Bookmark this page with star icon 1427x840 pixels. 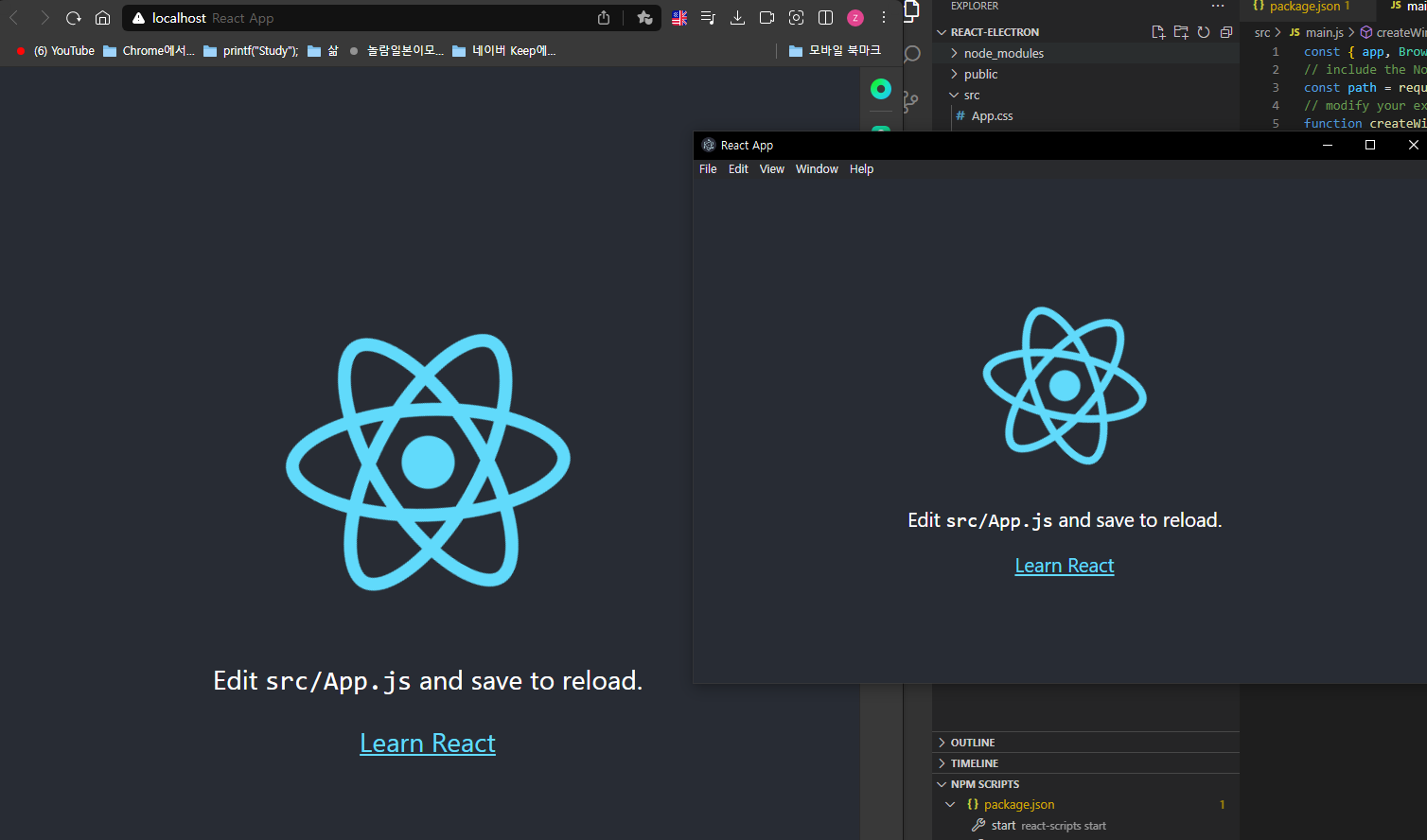(644, 18)
